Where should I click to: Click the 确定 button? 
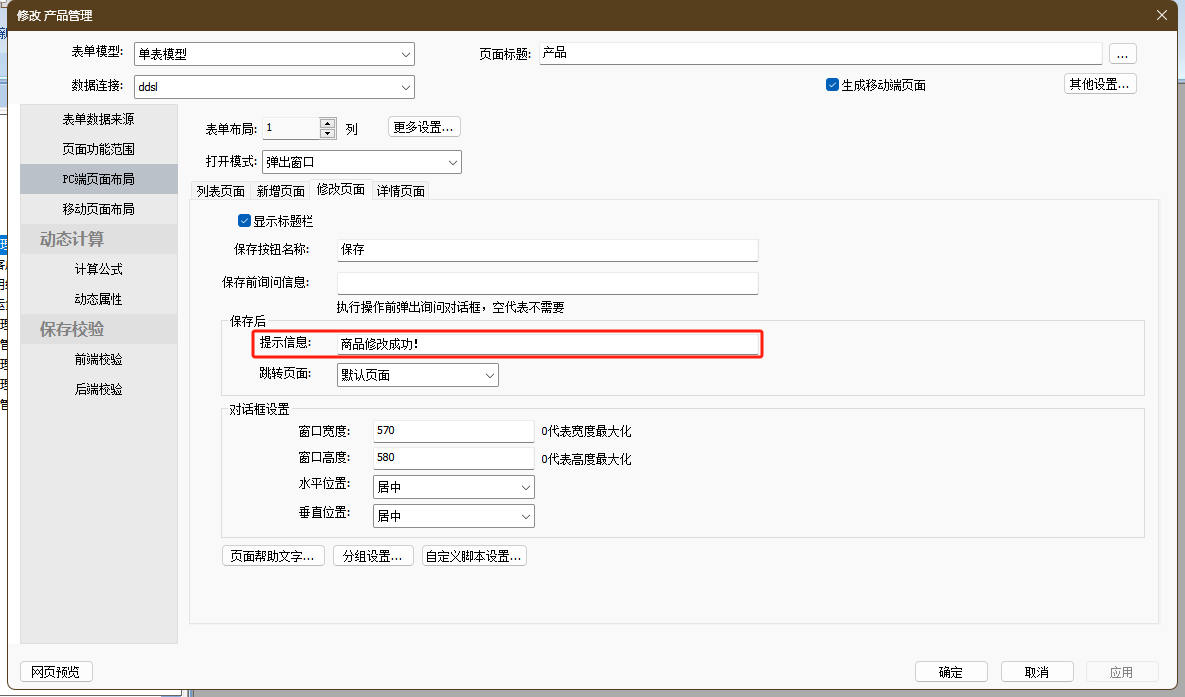[x=951, y=672]
